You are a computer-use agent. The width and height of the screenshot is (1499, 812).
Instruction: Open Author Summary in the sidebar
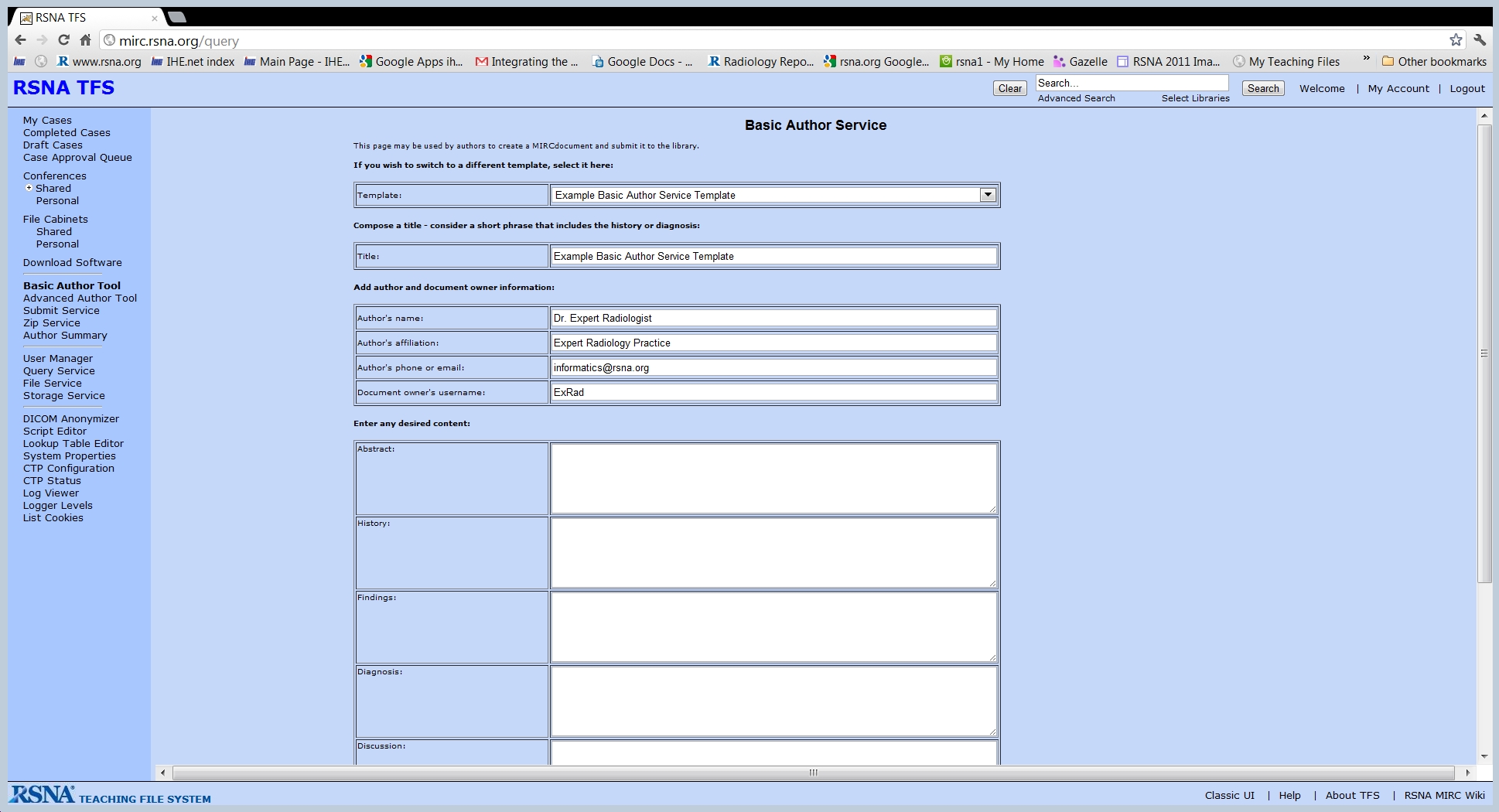click(x=65, y=336)
